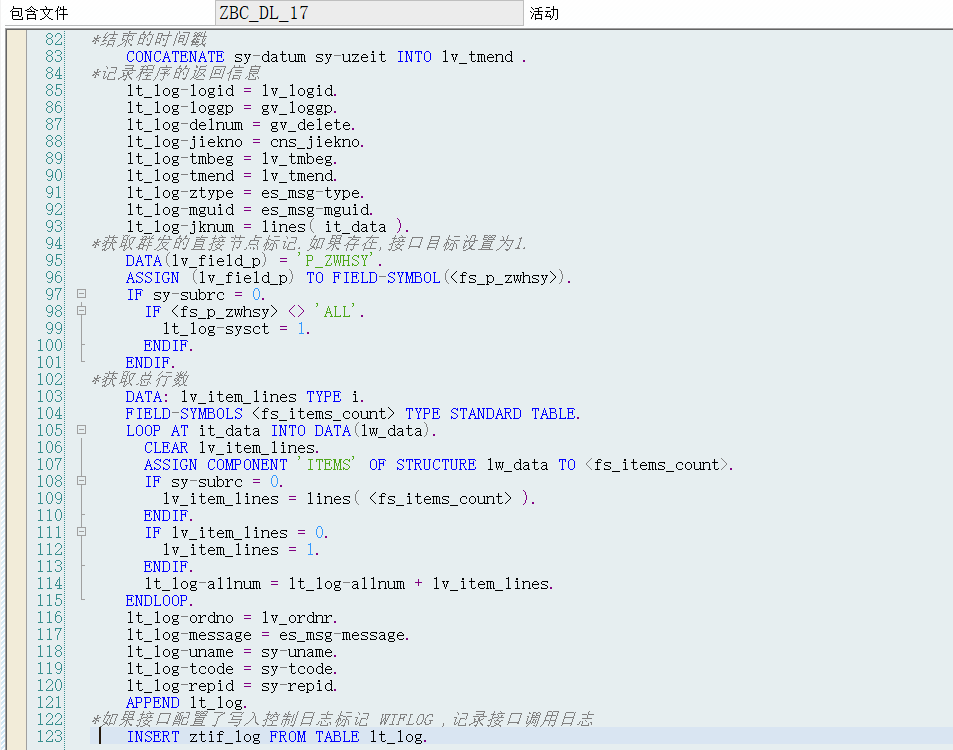The image size is (953, 750).
Task: Click the CONCATENATE keyword on line 83
Action: [x=175, y=57]
